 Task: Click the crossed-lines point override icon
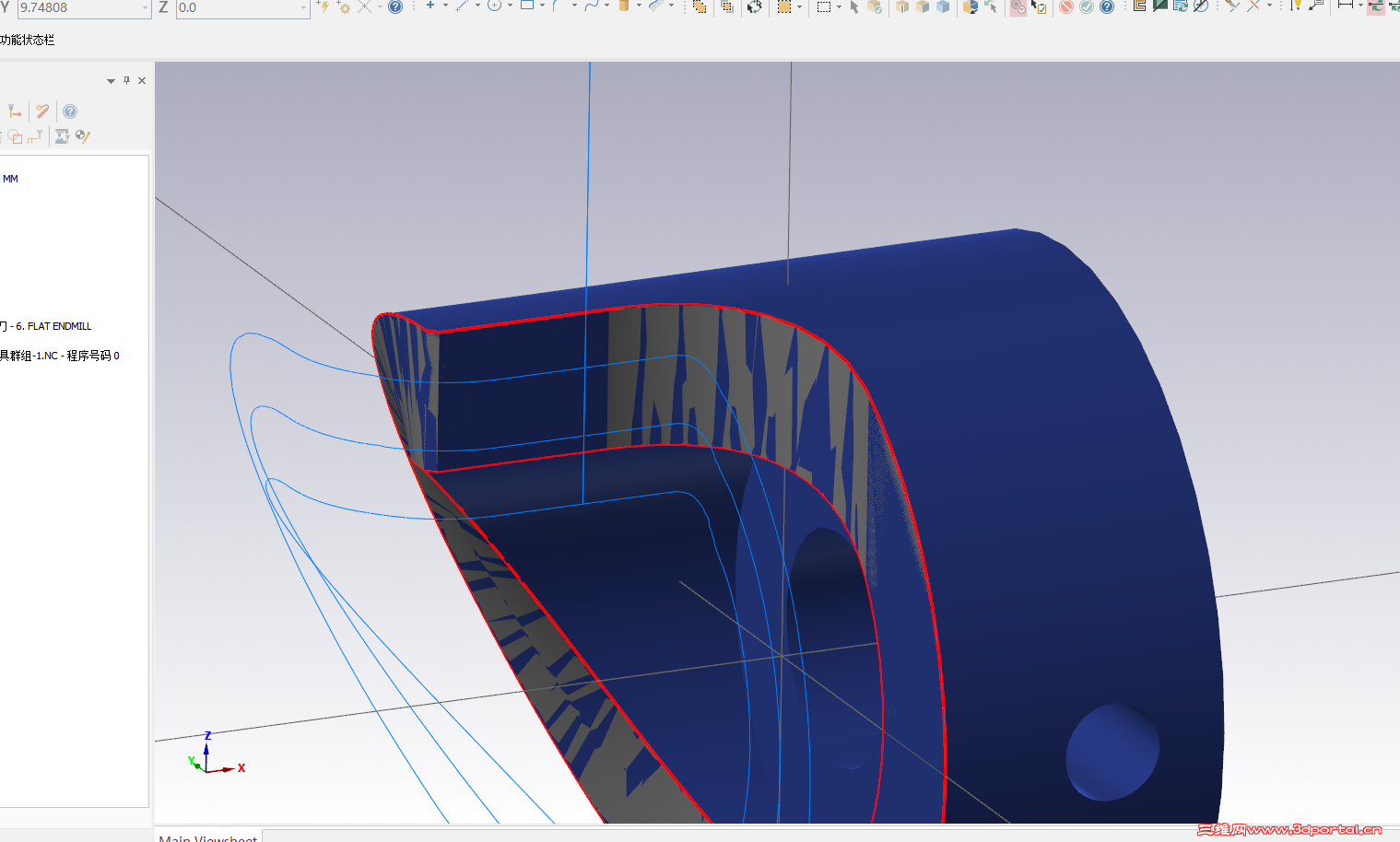point(365,6)
